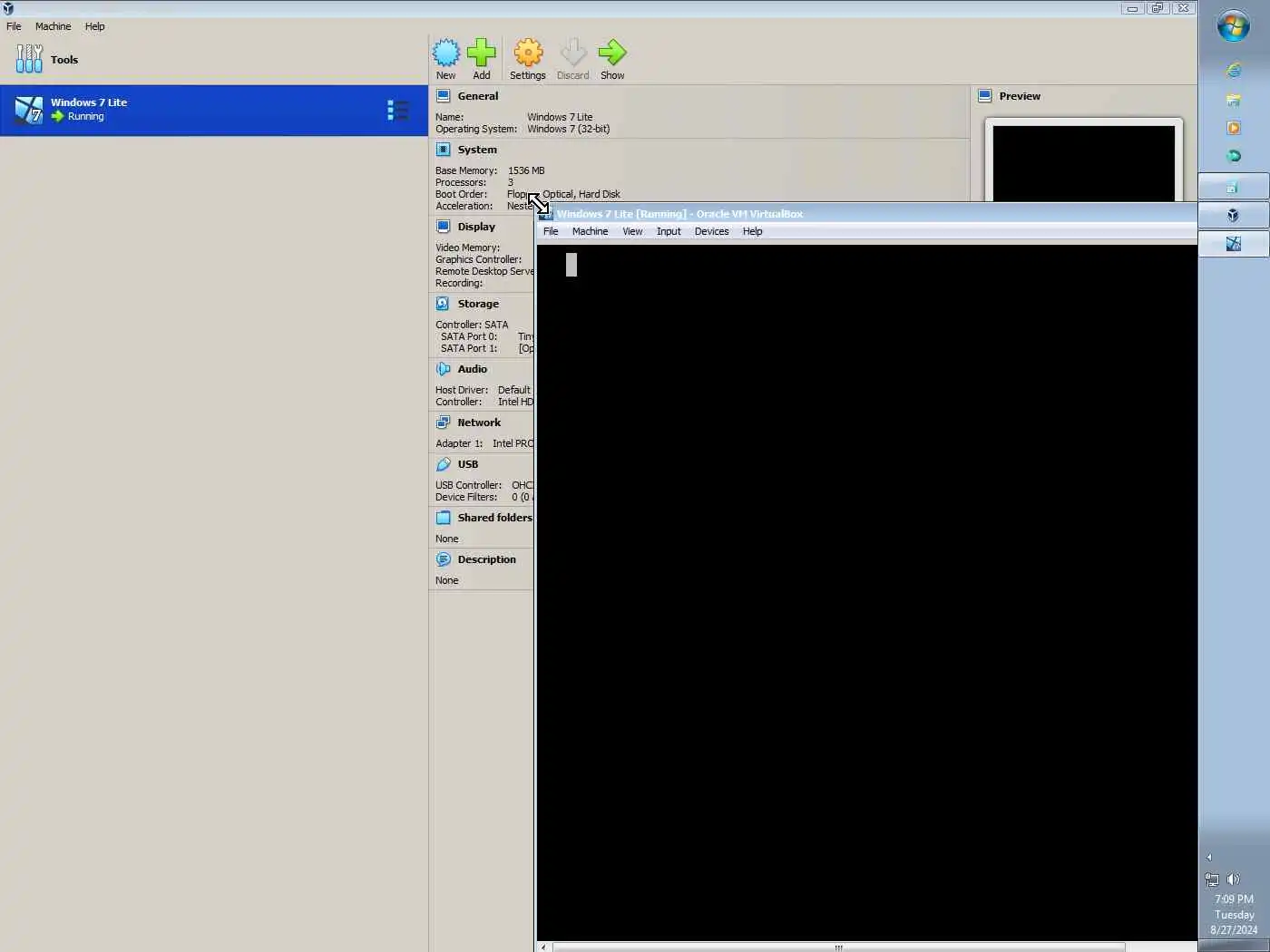Click the Description section icon
The image size is (1270, 952).
[x=443, y=559]
